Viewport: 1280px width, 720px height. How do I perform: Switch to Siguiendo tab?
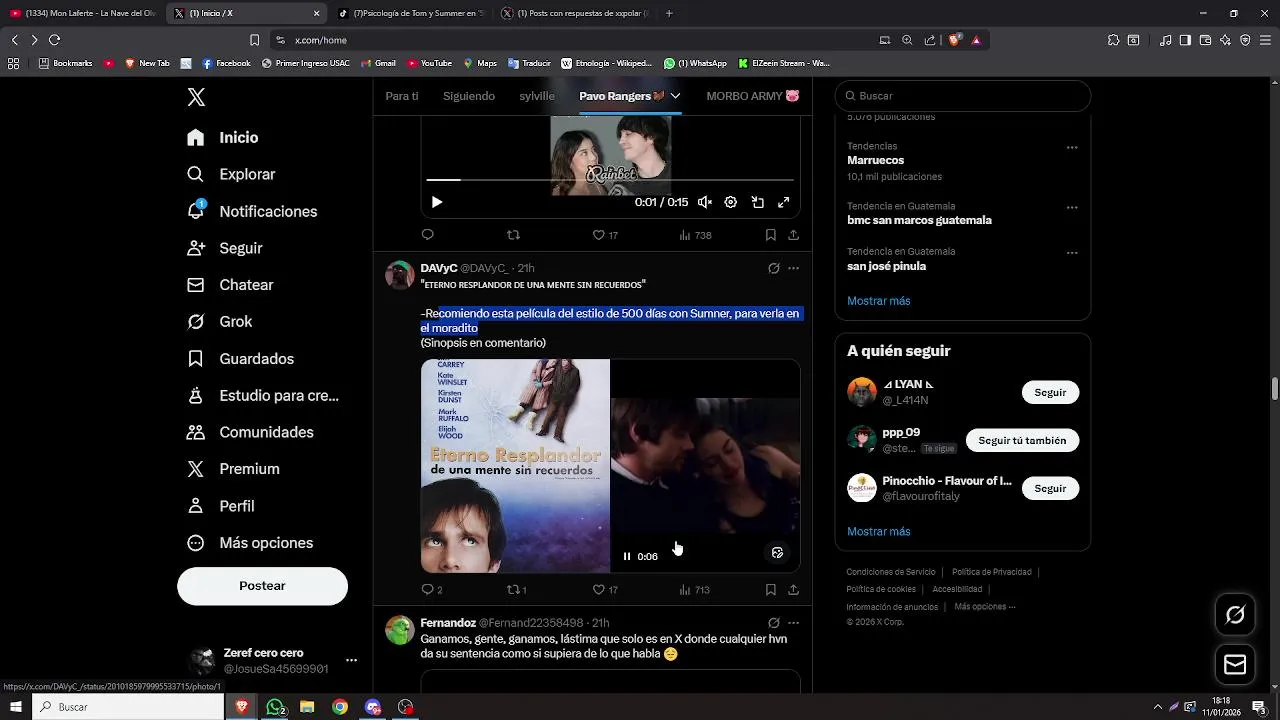pos(469,96)
